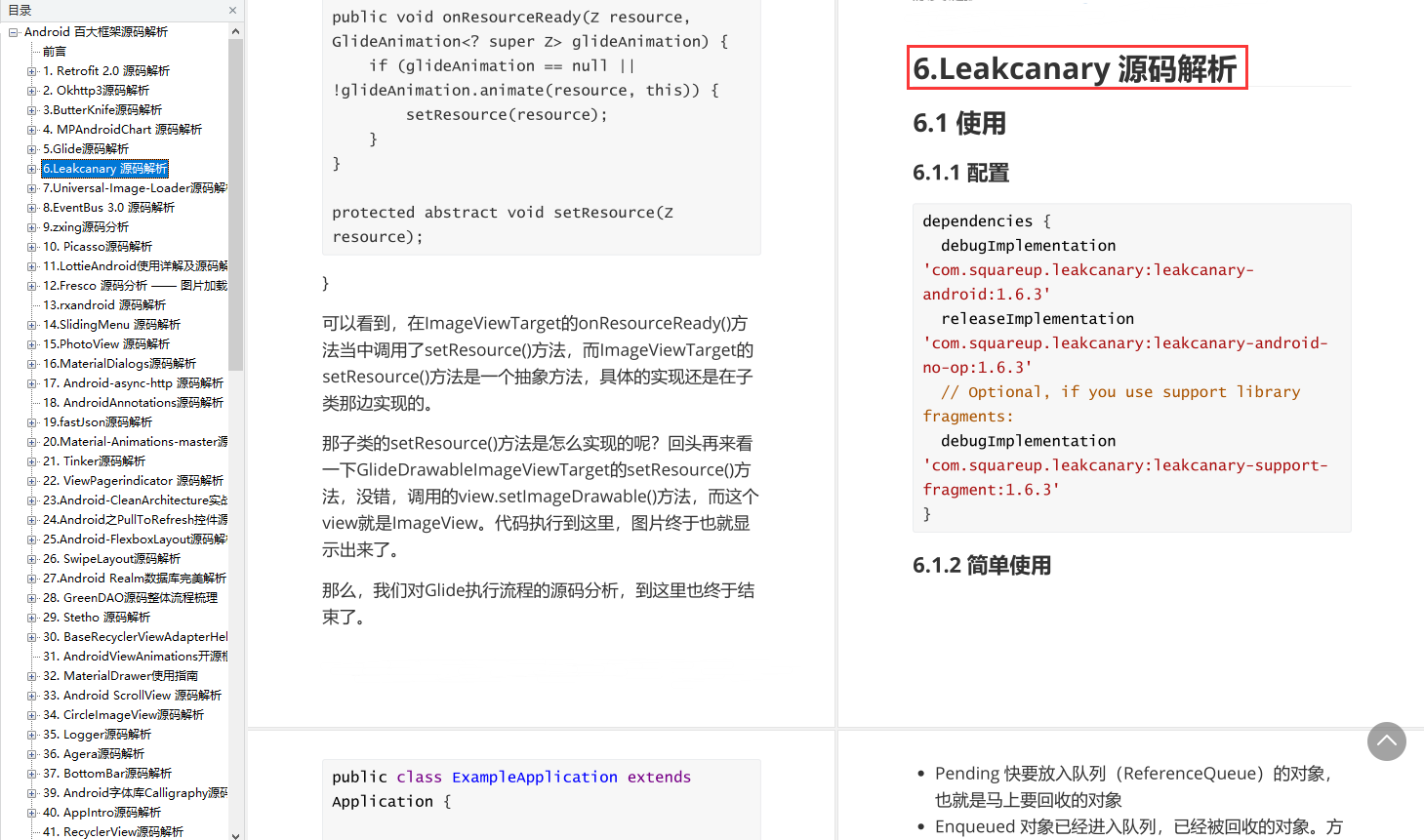Jump to 36. Agera源码解析 chapter
This screenshot has height=840, width=1424.
coord(94,754)
